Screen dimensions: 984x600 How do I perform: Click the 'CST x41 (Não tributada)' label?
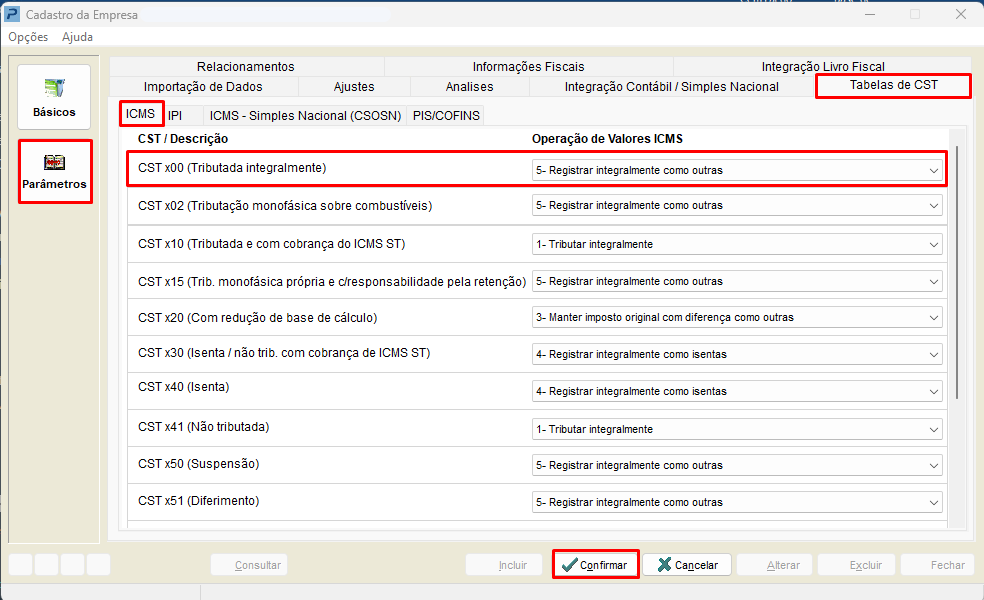tap(203, 427)
